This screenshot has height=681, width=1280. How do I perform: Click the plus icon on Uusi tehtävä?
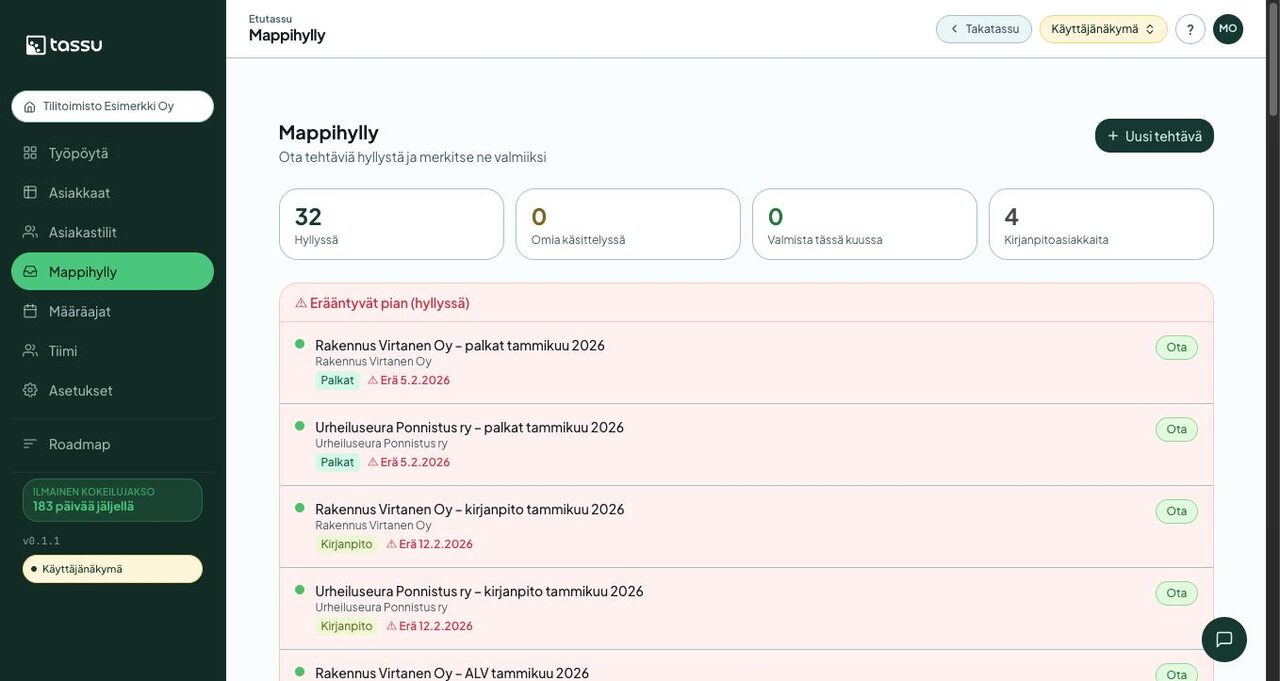1113,136
